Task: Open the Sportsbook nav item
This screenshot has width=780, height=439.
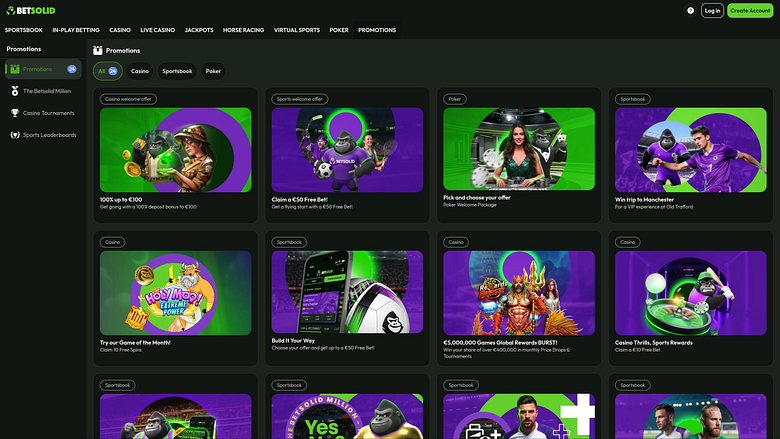Action: pyautogui.click(x=24, y=30)
